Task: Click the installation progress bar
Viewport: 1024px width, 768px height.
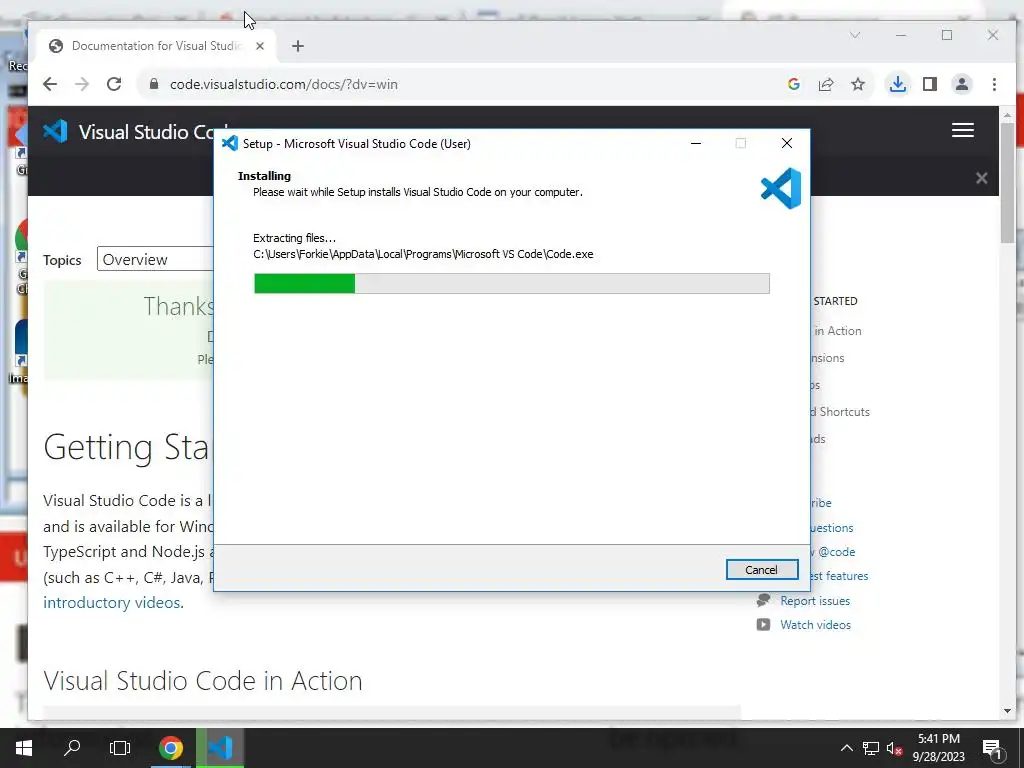Action: [x=511, y=283]
